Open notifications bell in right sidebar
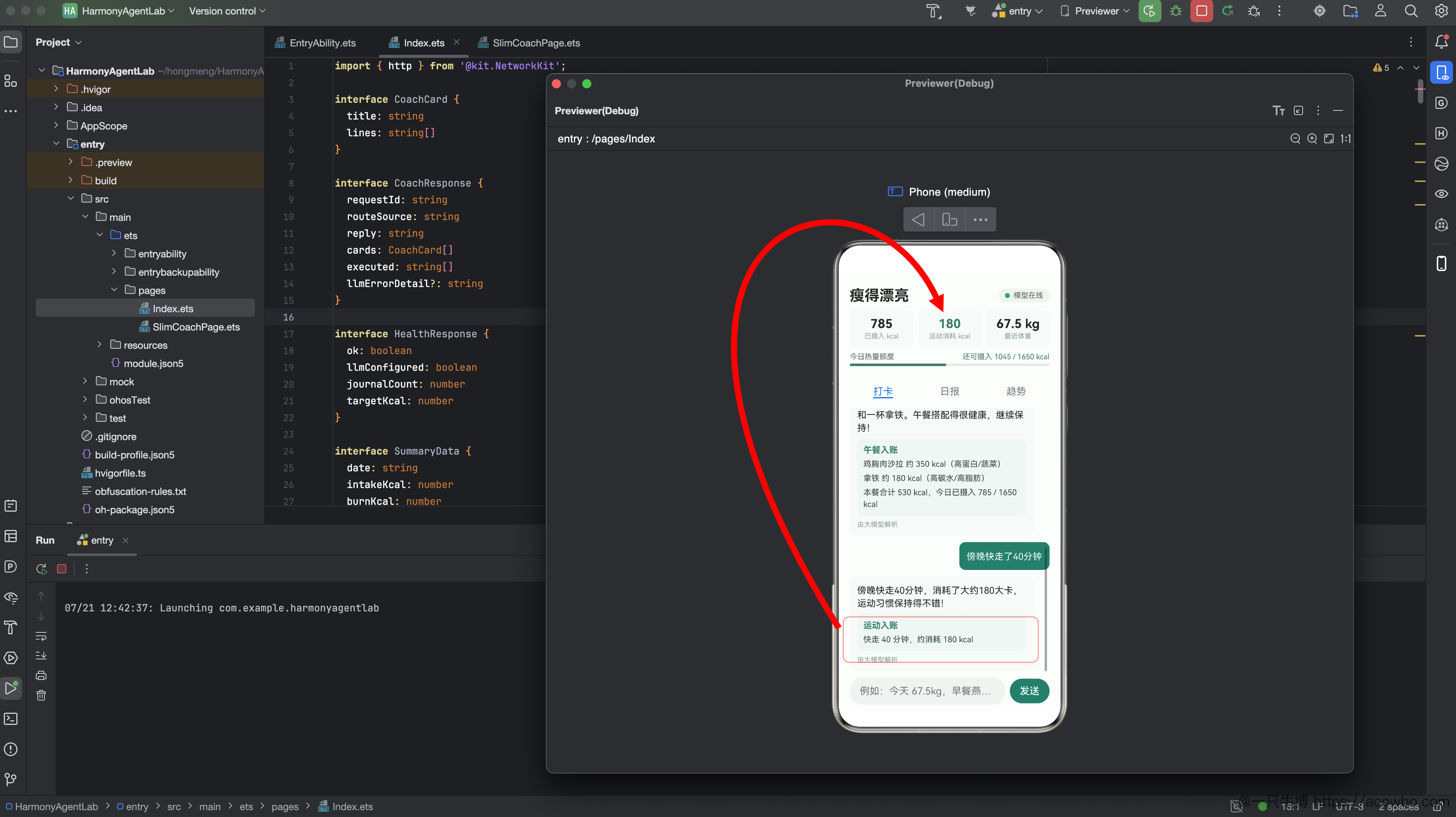Screen dimensions: 1456x817 pyautogui.click(x=1441, y=42)
